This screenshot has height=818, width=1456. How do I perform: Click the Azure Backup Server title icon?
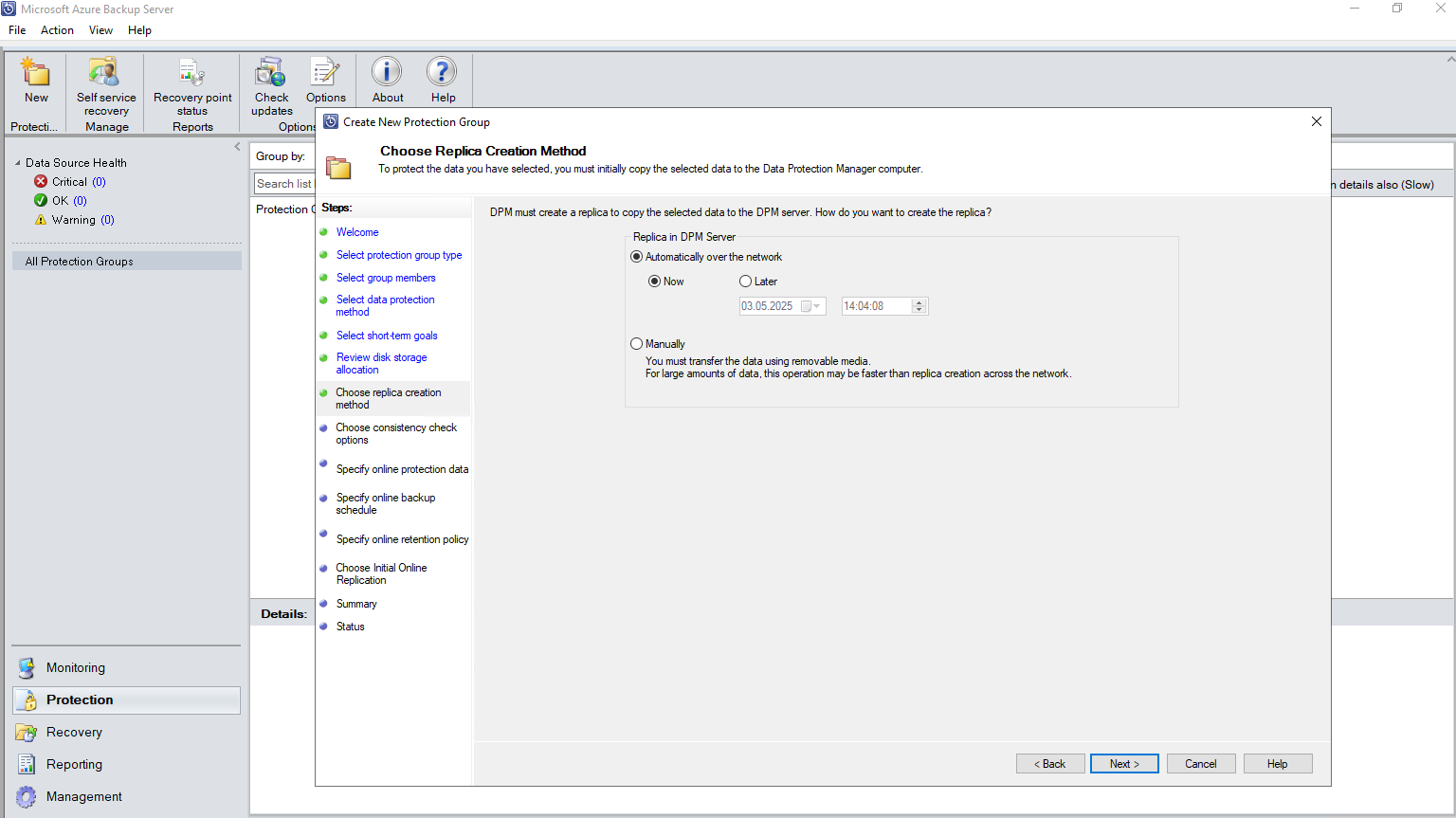click(x=9, y=9)
